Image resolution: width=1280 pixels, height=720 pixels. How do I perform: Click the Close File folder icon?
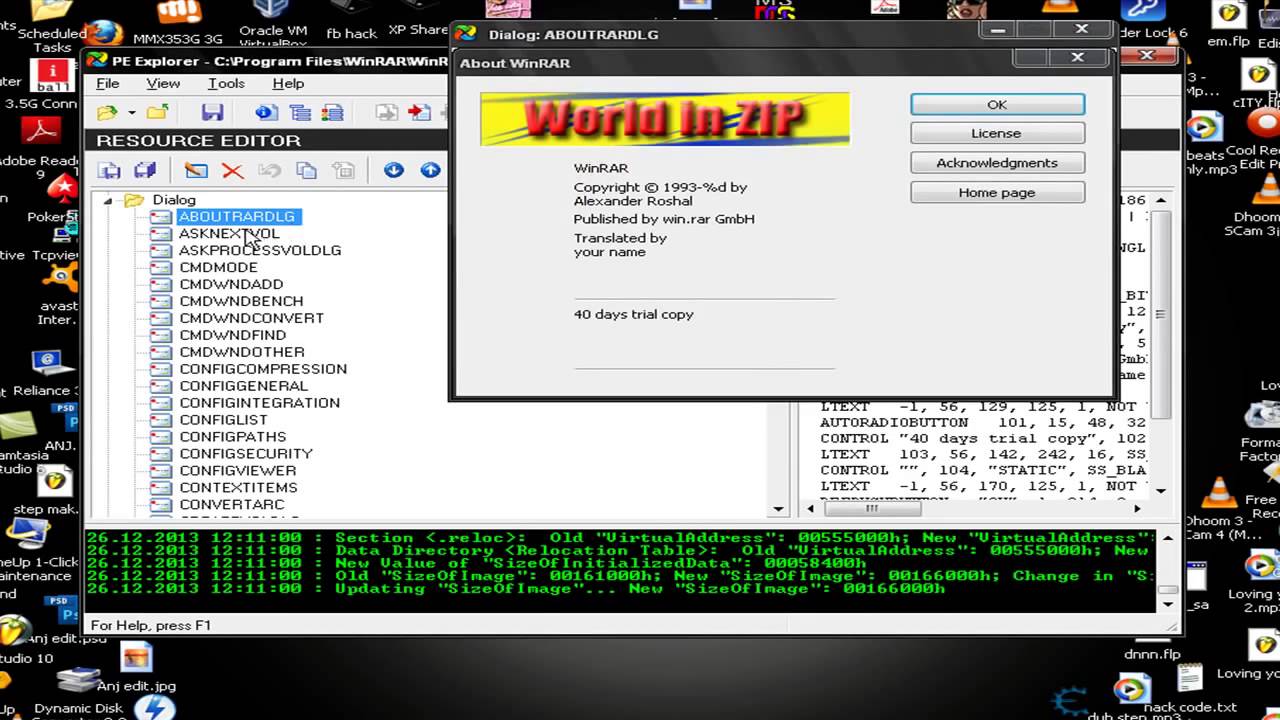point(157,113)
